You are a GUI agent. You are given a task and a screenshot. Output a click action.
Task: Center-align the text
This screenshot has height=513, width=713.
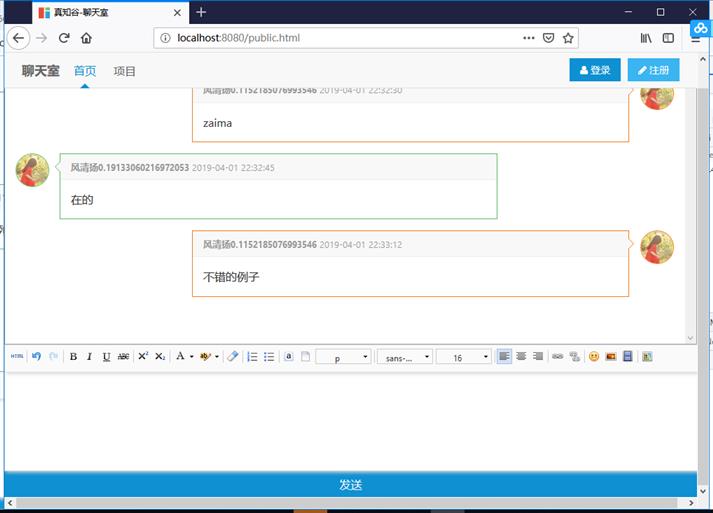tap(521, 356)
